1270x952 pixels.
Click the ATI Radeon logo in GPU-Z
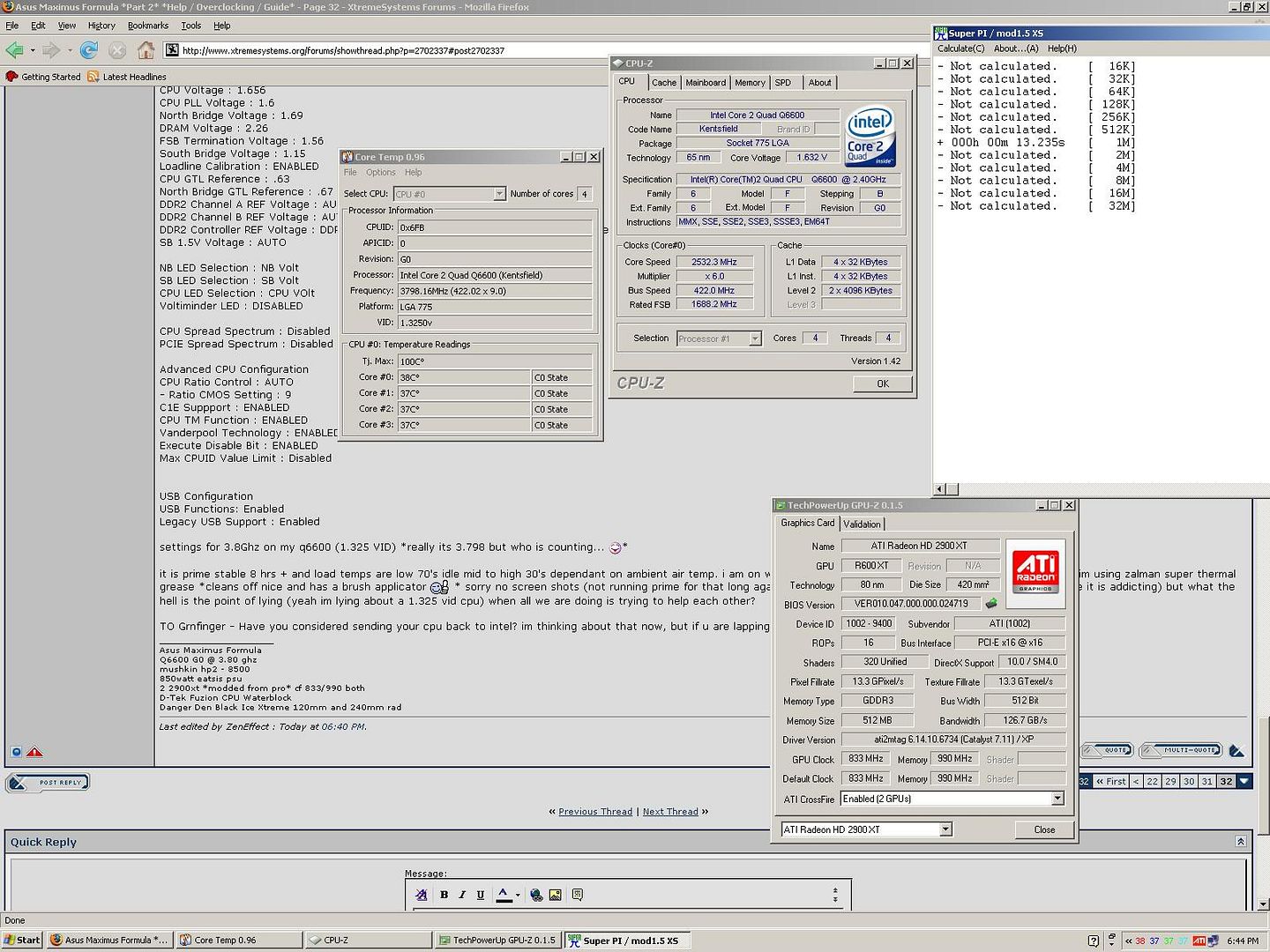[x=1035, y=573]
